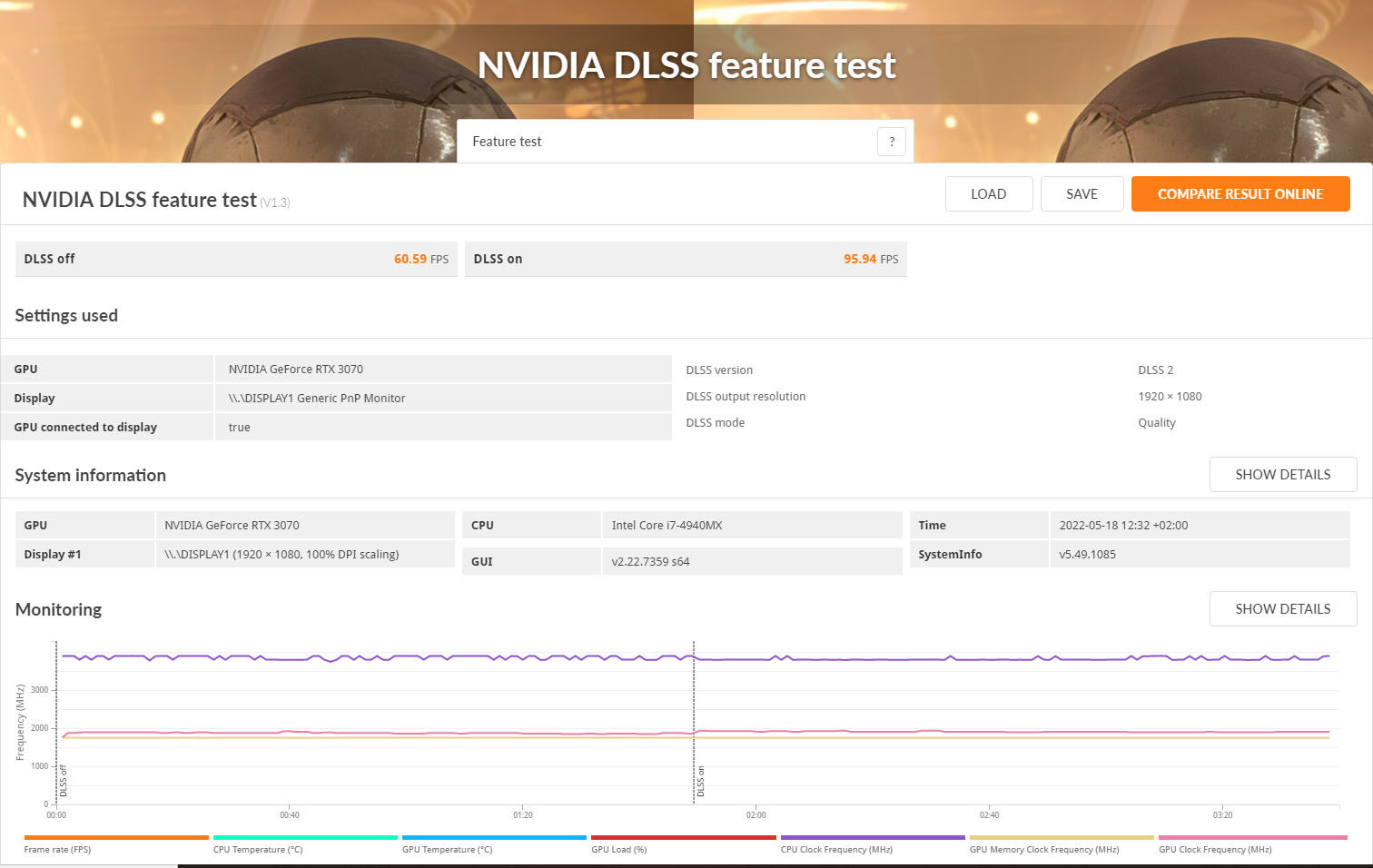Show details for System information

tap(1282, 475)
